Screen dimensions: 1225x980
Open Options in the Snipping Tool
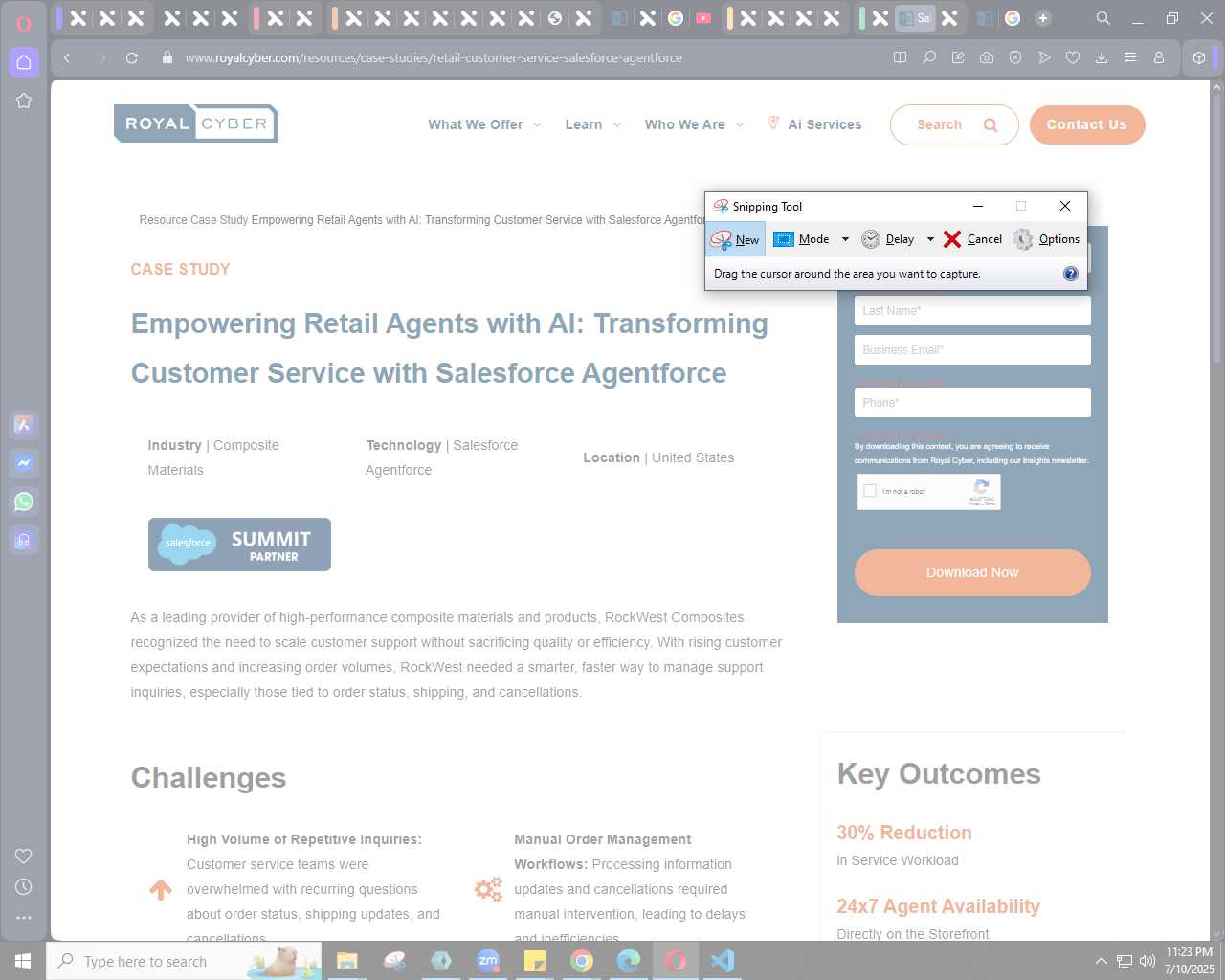(1047, 239)
